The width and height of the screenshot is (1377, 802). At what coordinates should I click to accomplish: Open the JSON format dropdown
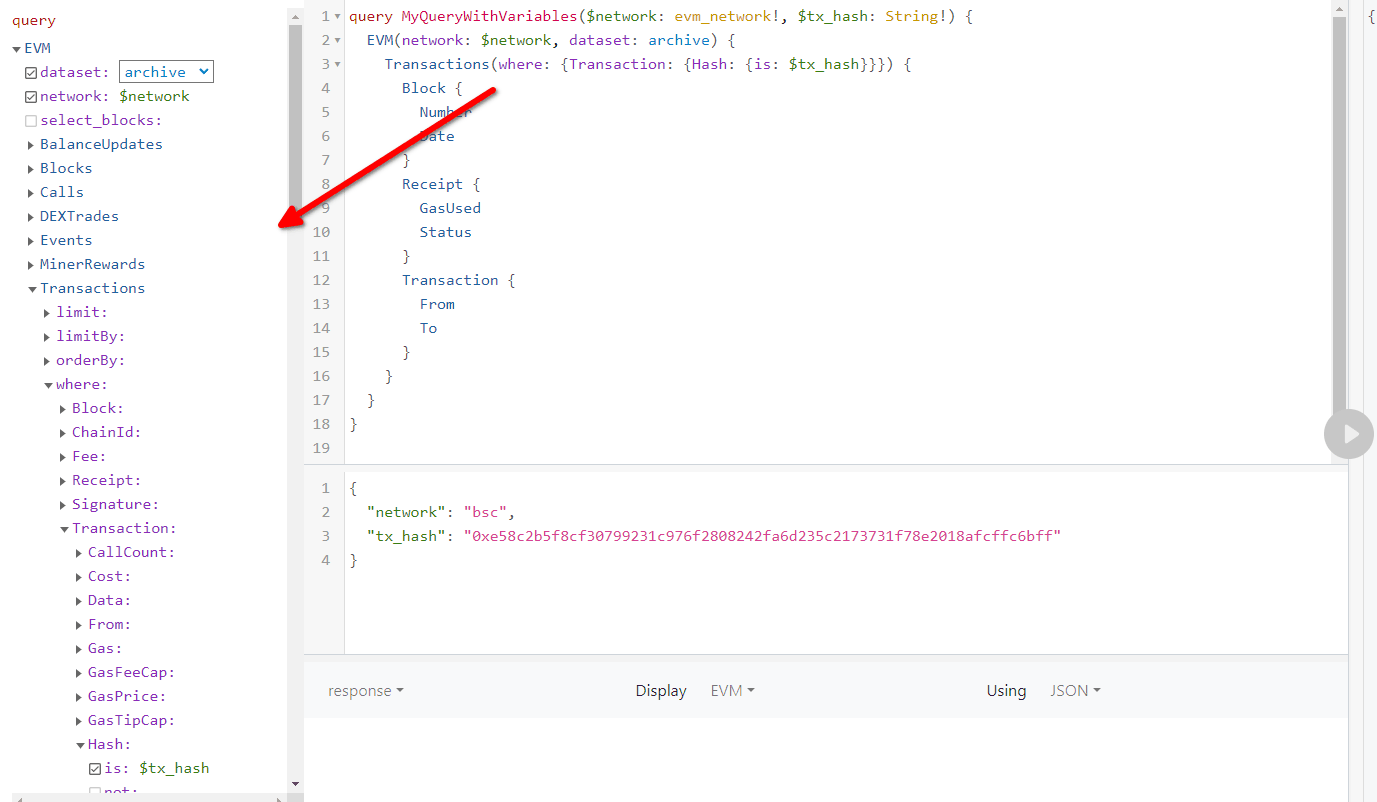pos(1075,691)
